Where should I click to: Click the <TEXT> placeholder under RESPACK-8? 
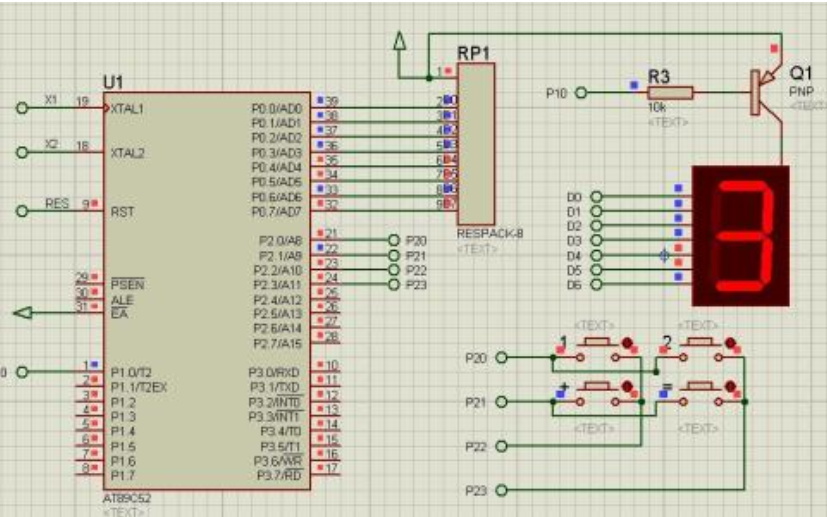click(477, 248)
